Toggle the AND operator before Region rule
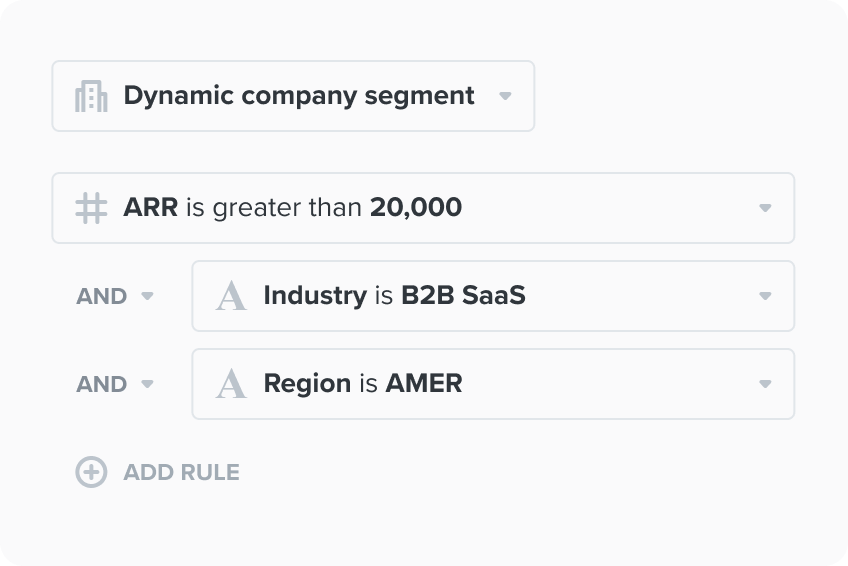The image size is (848, 566). (x=101, y=384)
